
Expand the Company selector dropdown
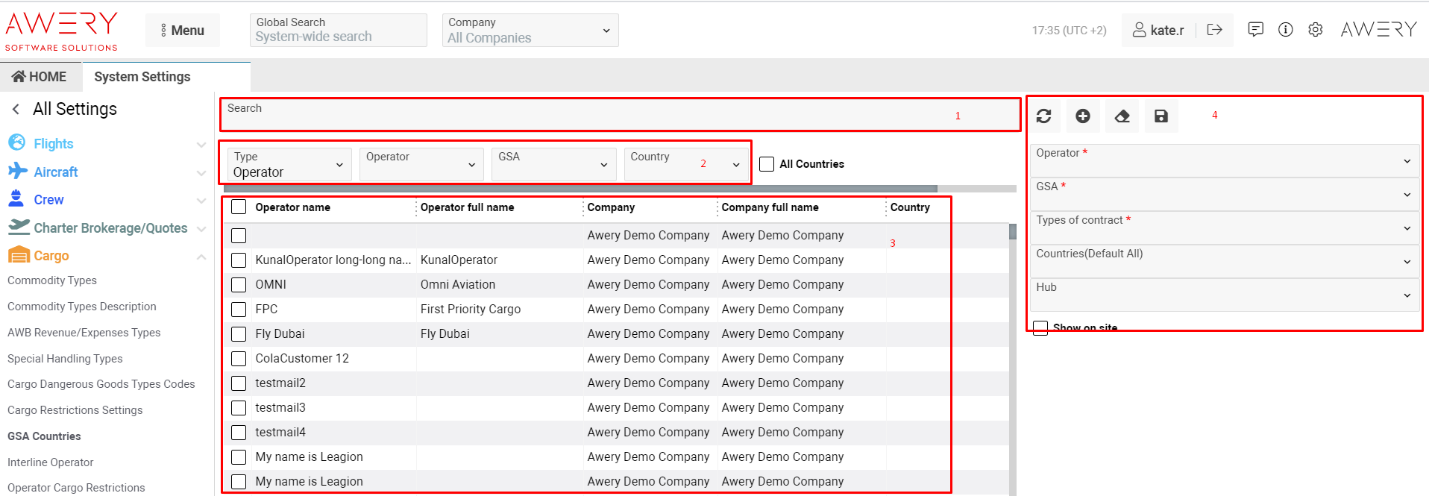pyautogui.click(x=530, y=30)
